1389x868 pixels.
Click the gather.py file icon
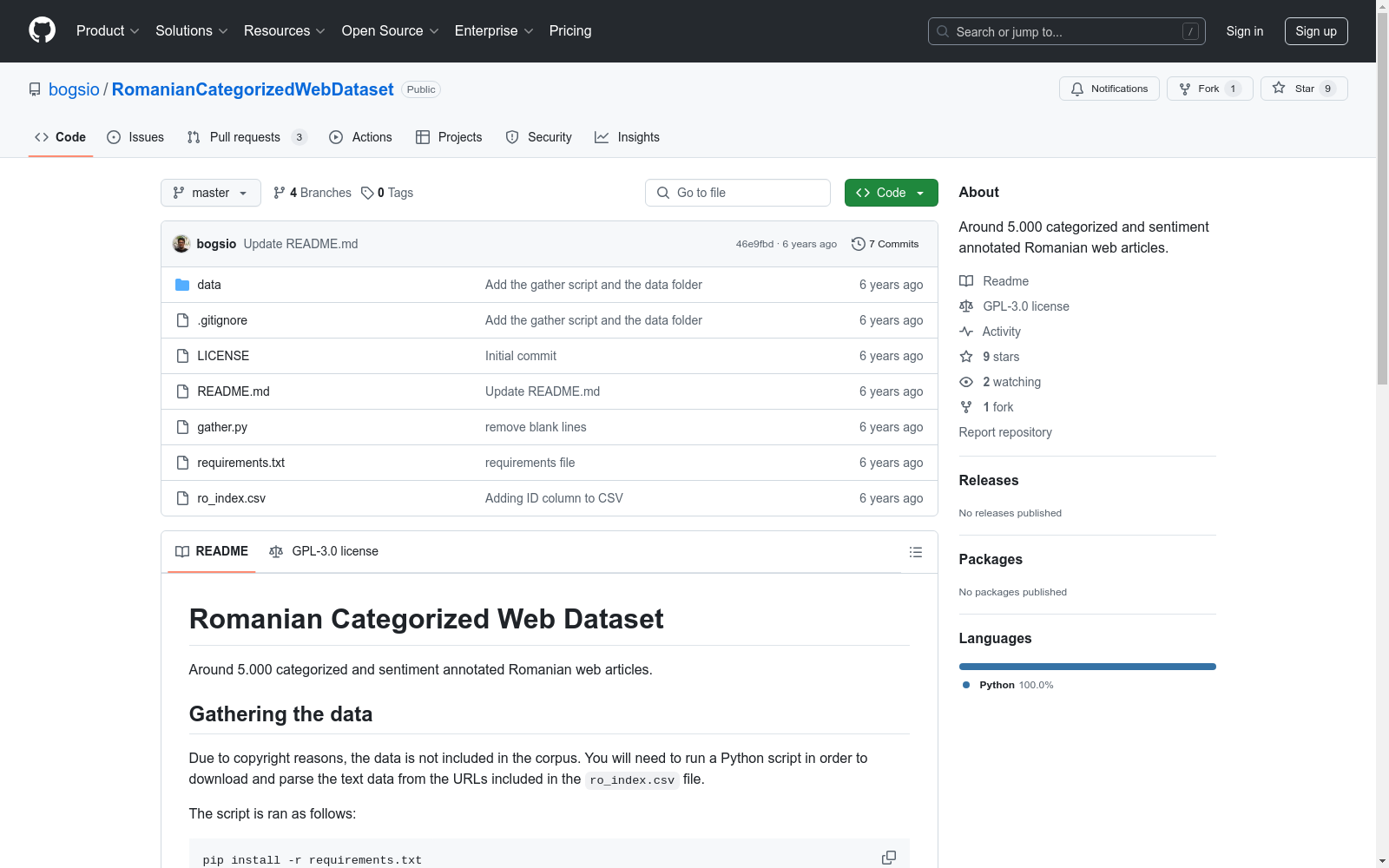[182, 427]
